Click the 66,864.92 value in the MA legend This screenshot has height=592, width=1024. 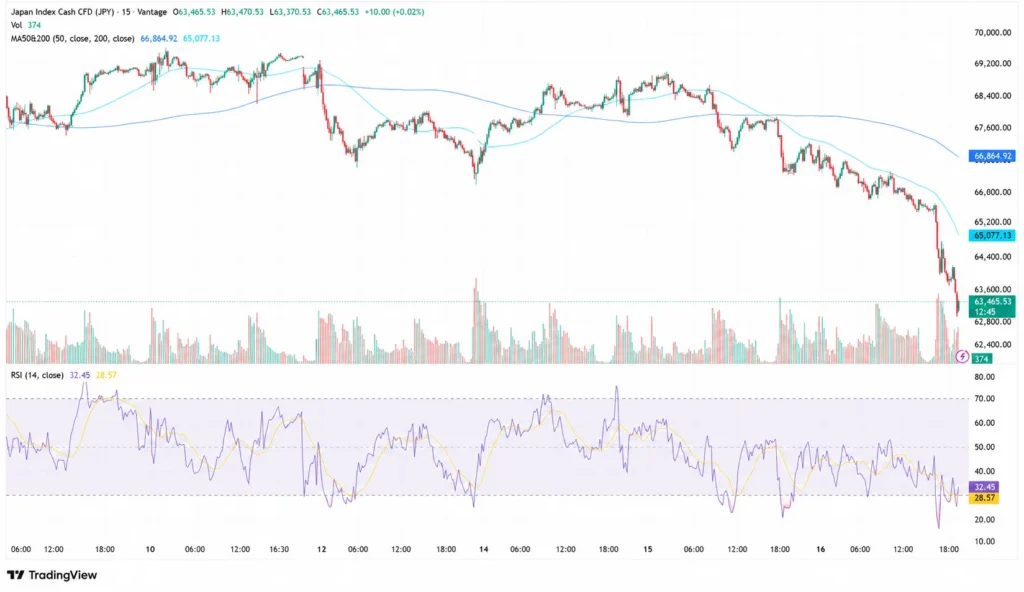(x=159, y=39)
